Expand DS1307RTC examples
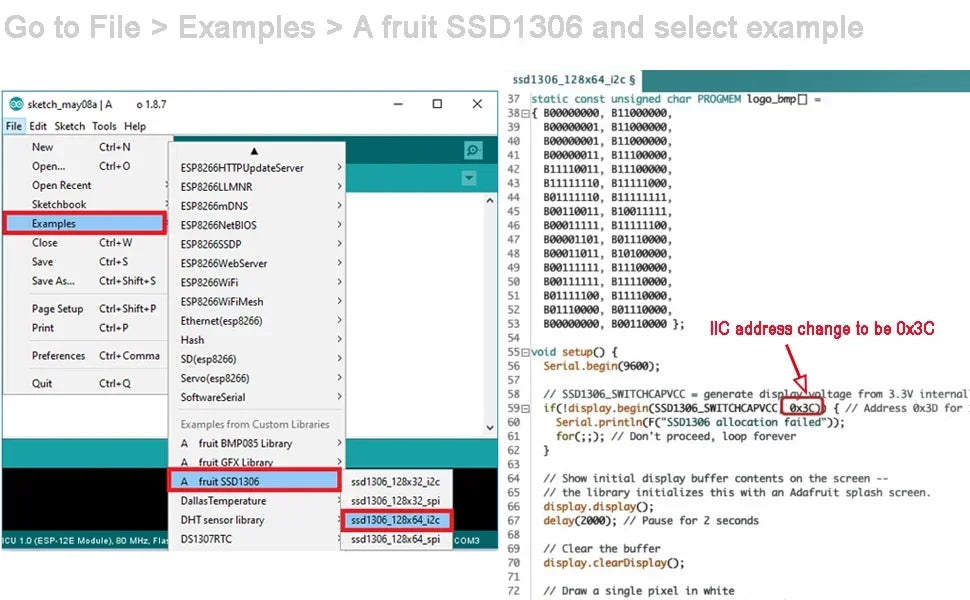The image size is (970, 600). pyautogui.click(x=257, y=539)
